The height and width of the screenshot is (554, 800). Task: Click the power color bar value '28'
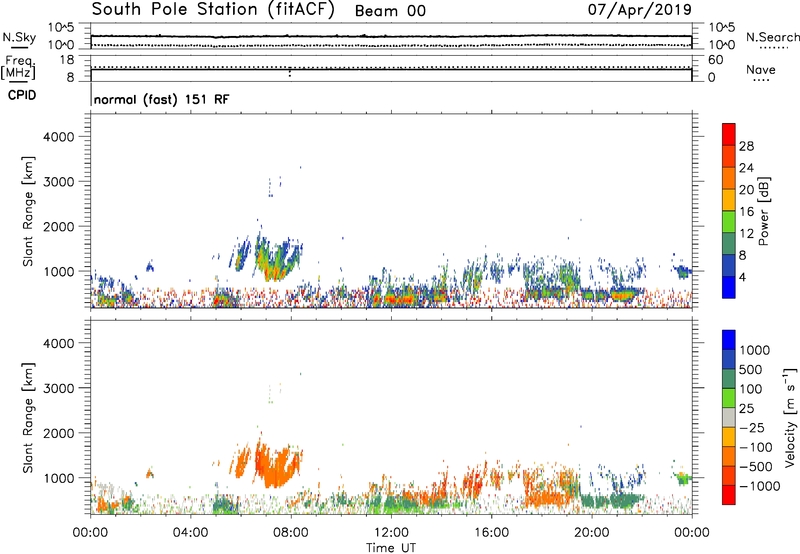click(746, 146)
